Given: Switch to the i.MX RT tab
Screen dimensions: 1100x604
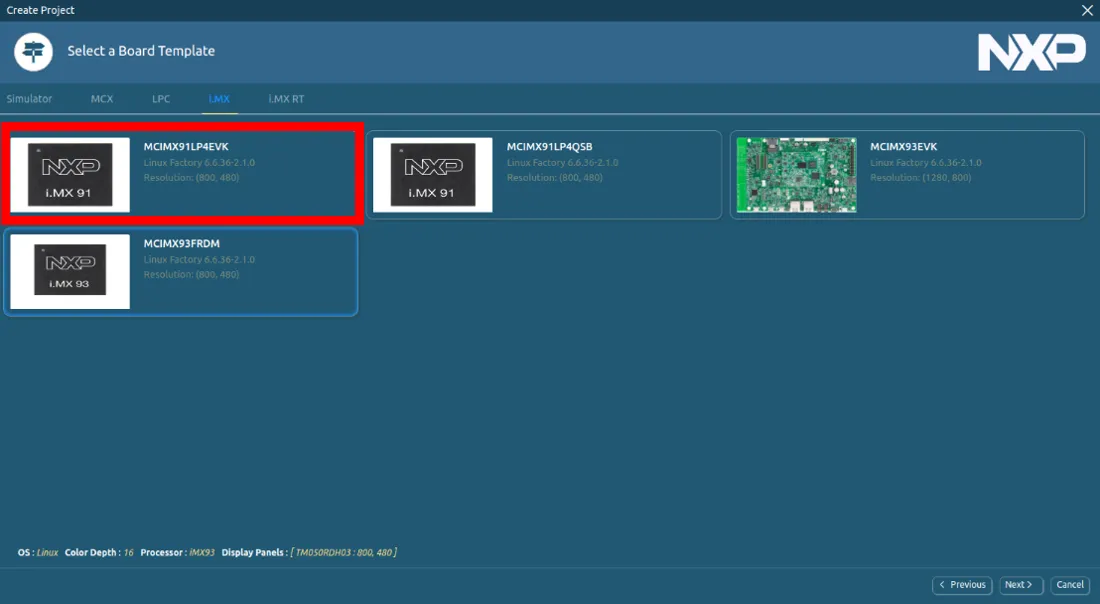Looking at the screenshot, I should (x=286, y=99).
